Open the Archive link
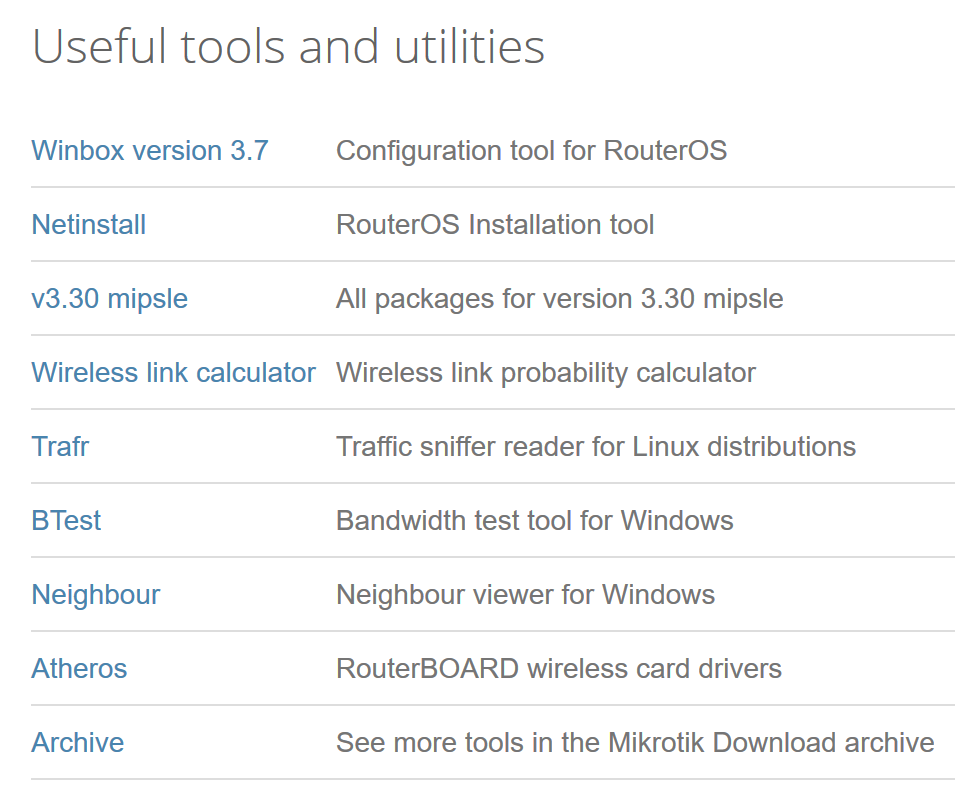The width and height of the screenshot is (980, 803). click(78, 742)
